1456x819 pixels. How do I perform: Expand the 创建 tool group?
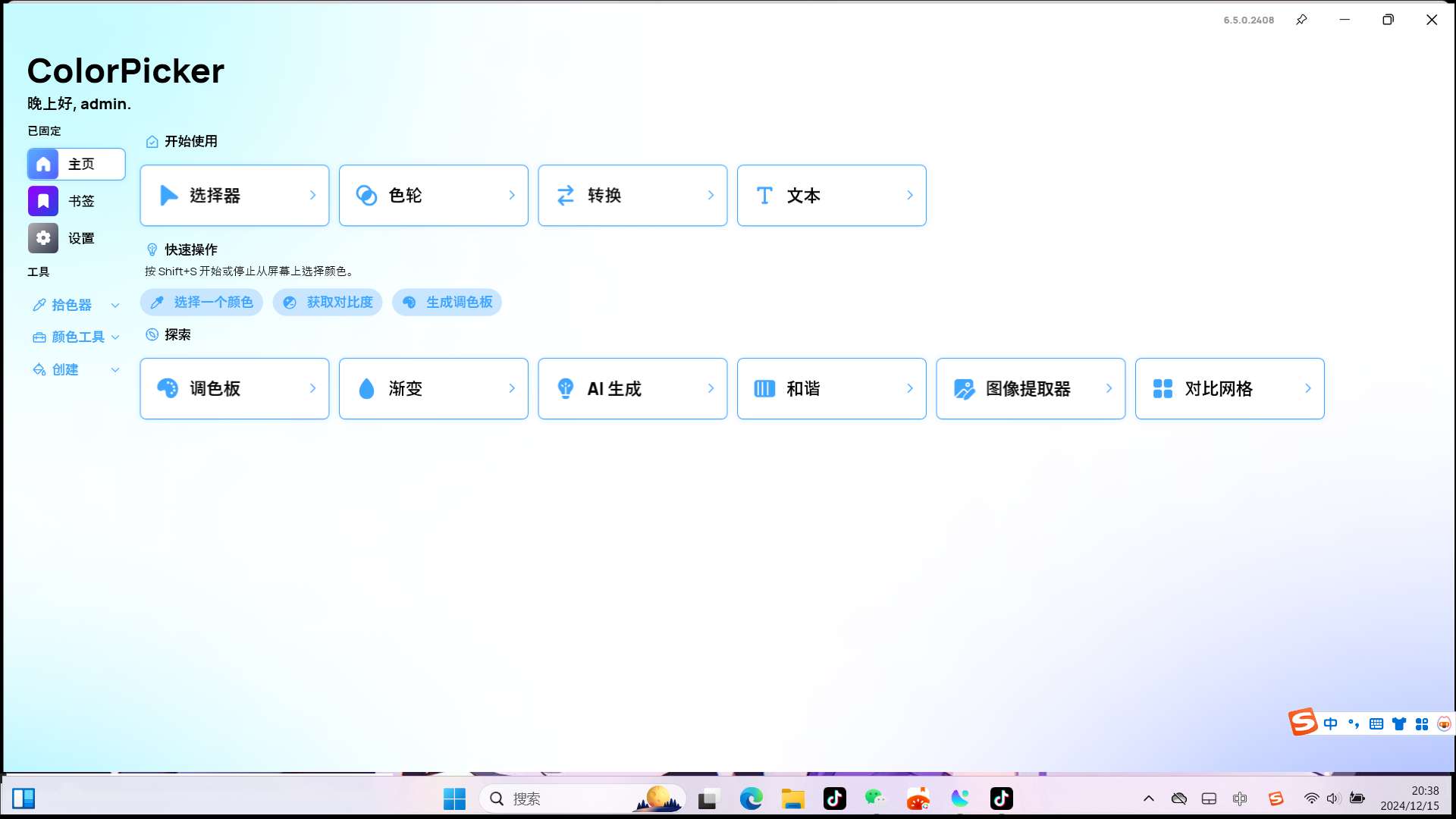(76, 369)
